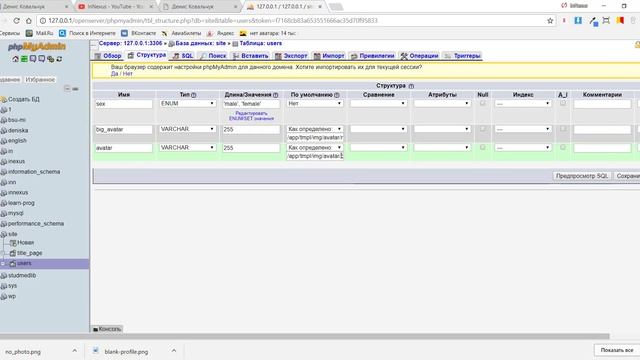Open the Сравнение dropdown for sex row

tap(378, 104)
